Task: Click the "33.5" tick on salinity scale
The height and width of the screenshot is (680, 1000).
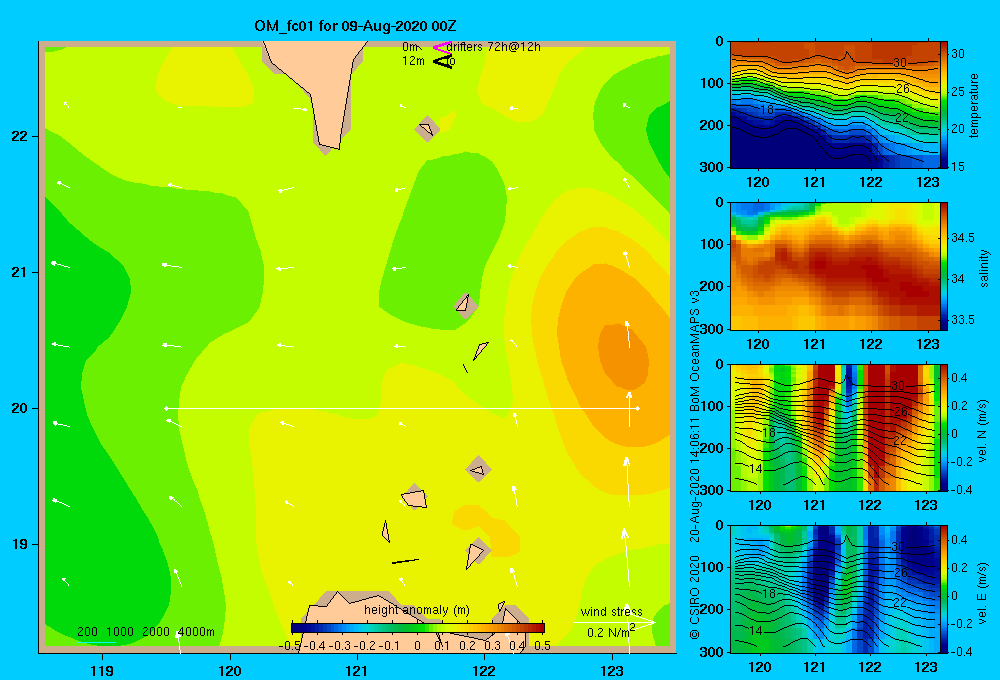Action: click(962, 320)
